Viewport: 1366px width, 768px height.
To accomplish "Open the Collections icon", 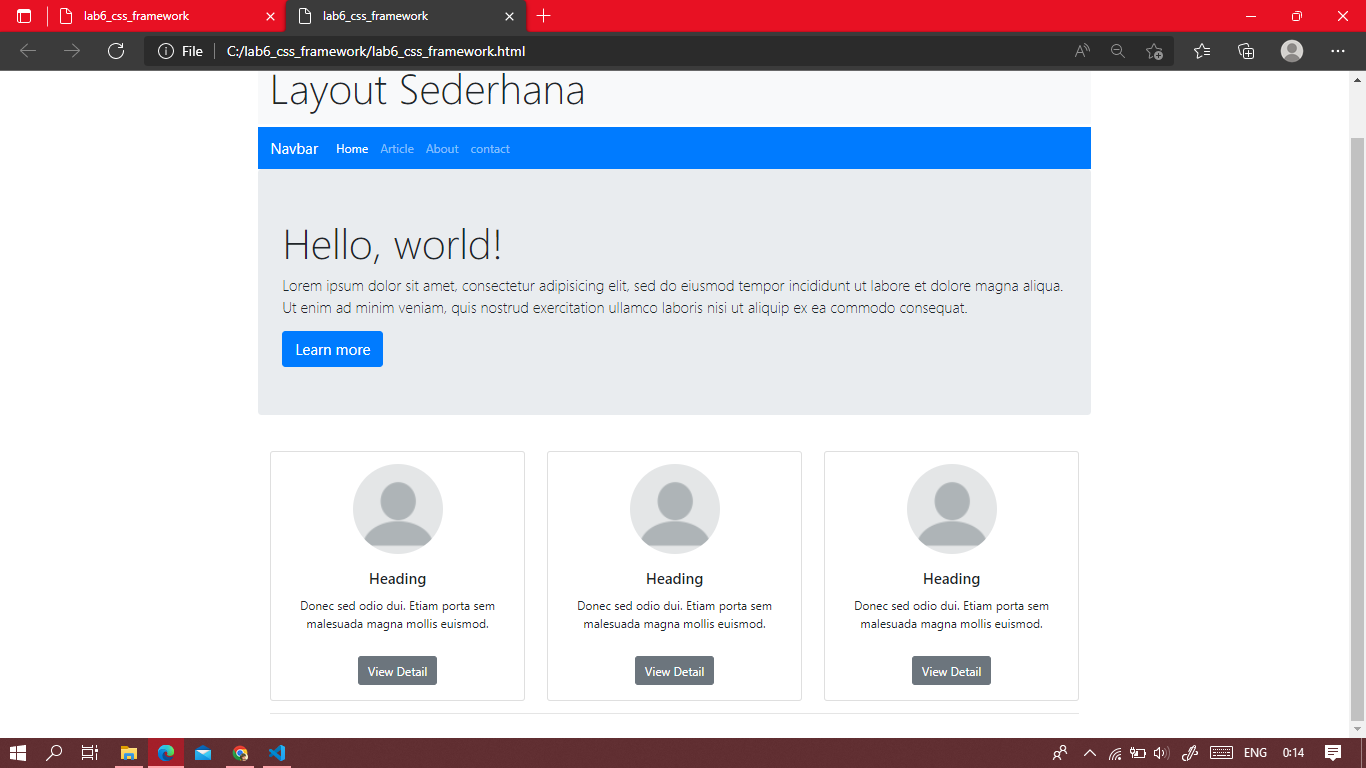I will (1246, 51).
